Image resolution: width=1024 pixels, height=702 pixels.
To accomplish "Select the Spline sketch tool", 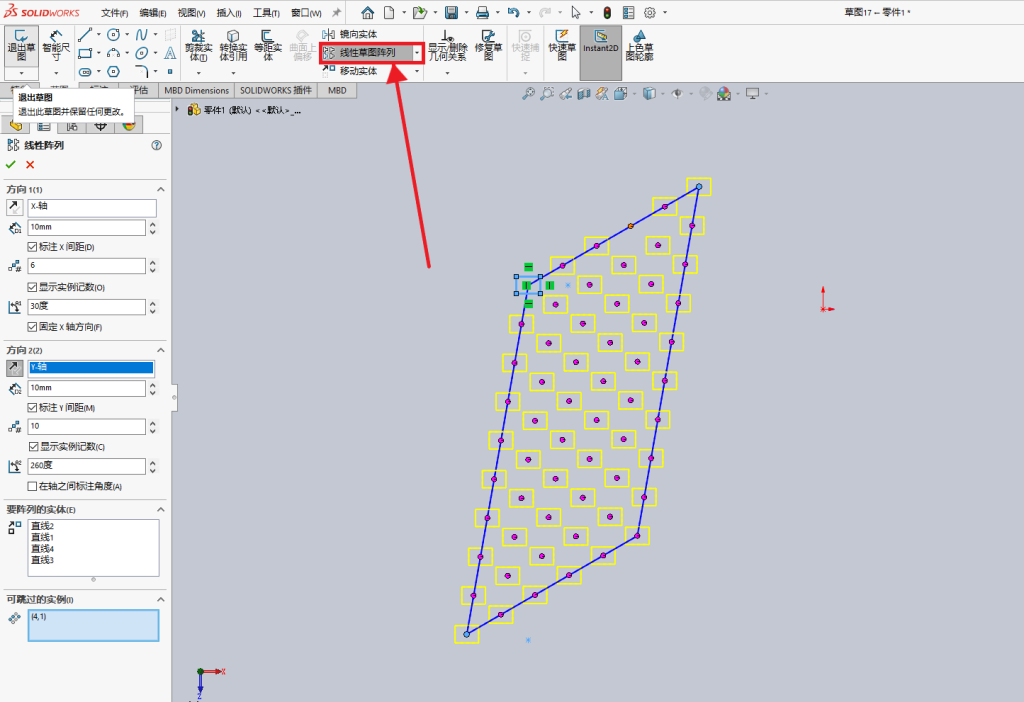I will pyautogui.click(x=142, y=35).
